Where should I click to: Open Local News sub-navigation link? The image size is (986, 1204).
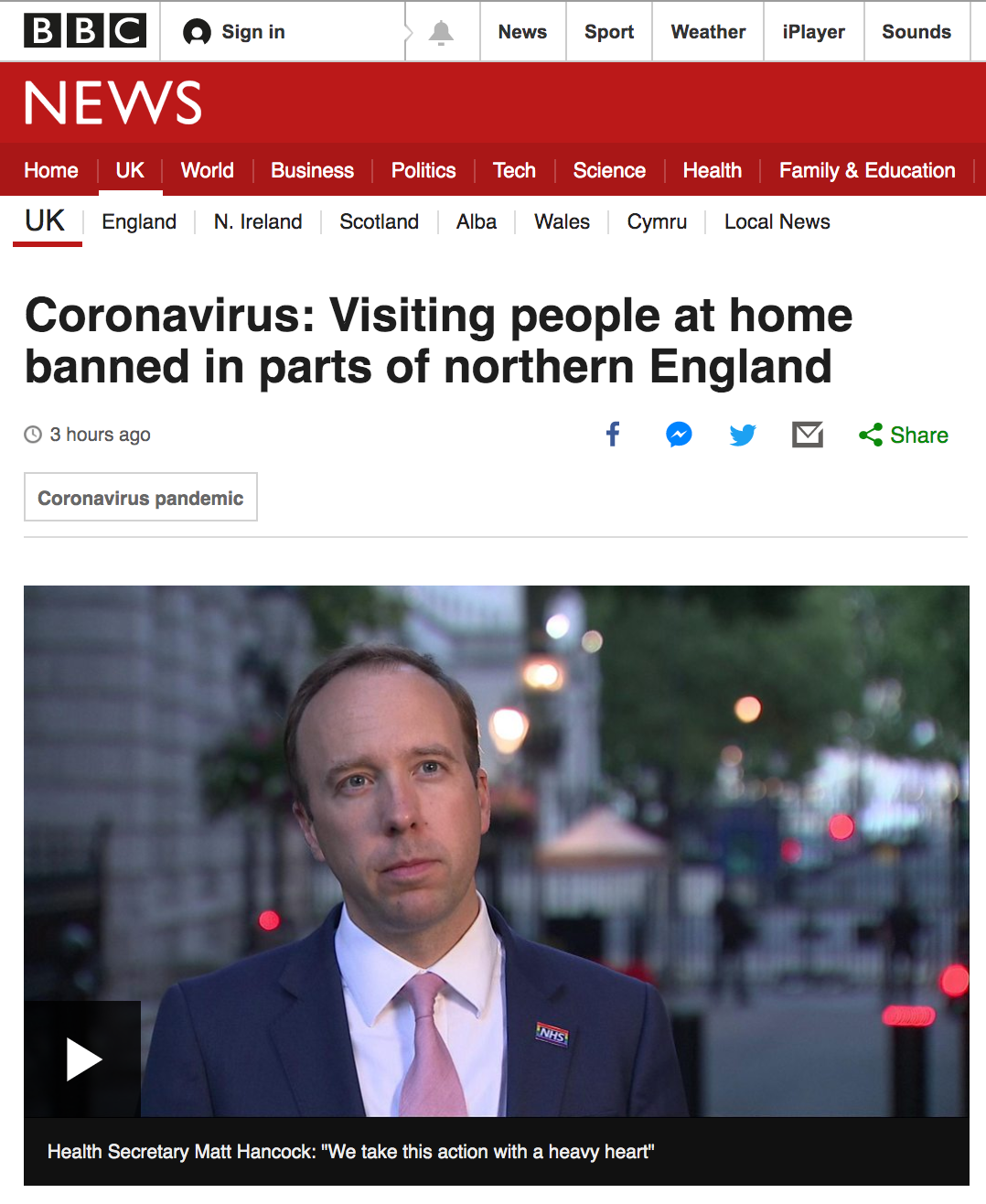coord(777,221)
